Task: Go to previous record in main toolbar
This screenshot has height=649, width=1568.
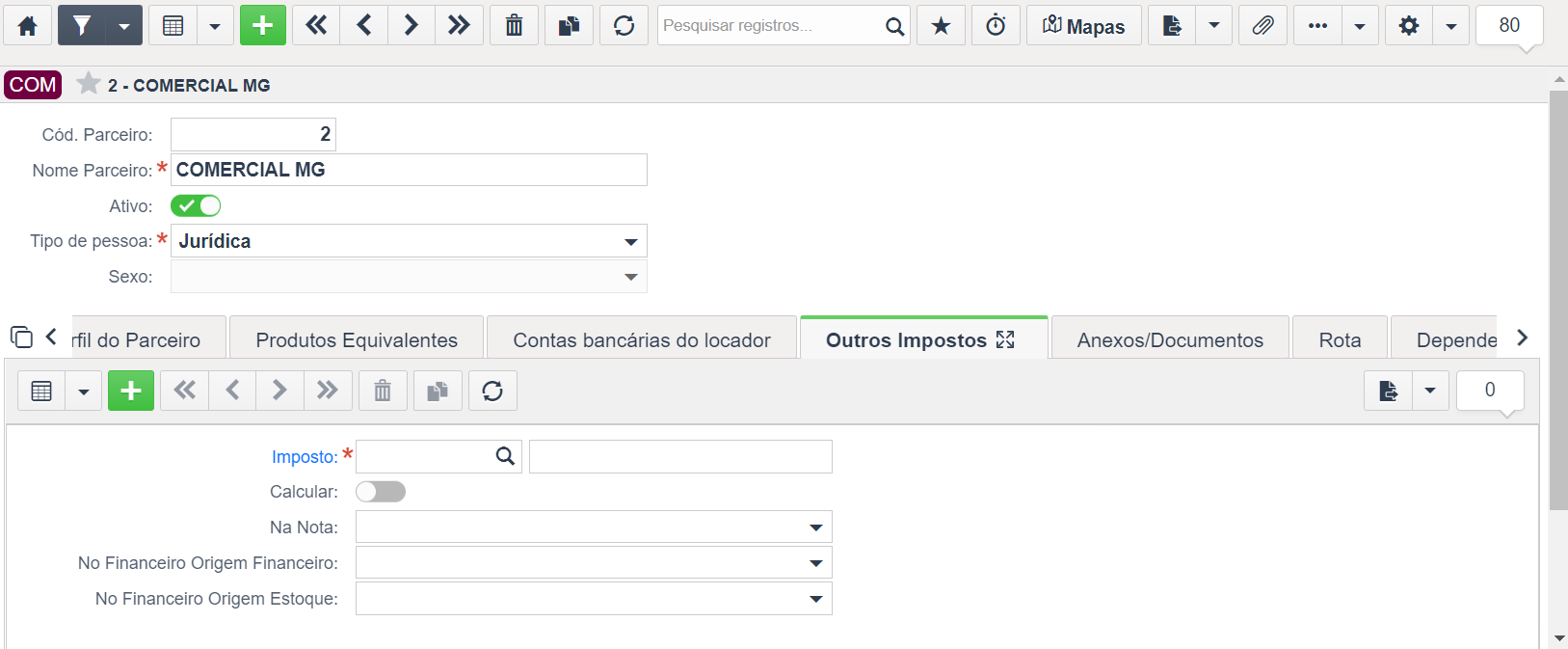Action: coord(364,25)
